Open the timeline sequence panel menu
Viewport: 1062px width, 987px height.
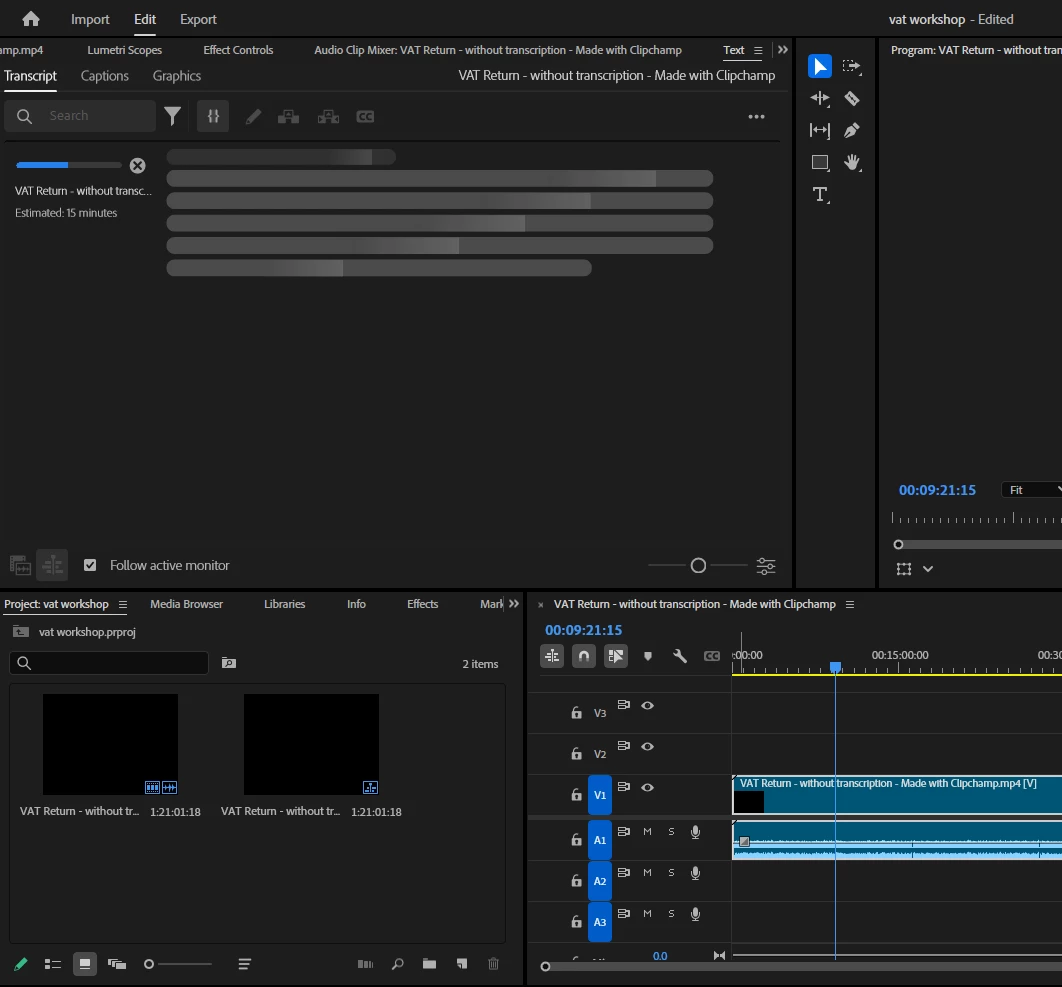[x=849, y=604]
